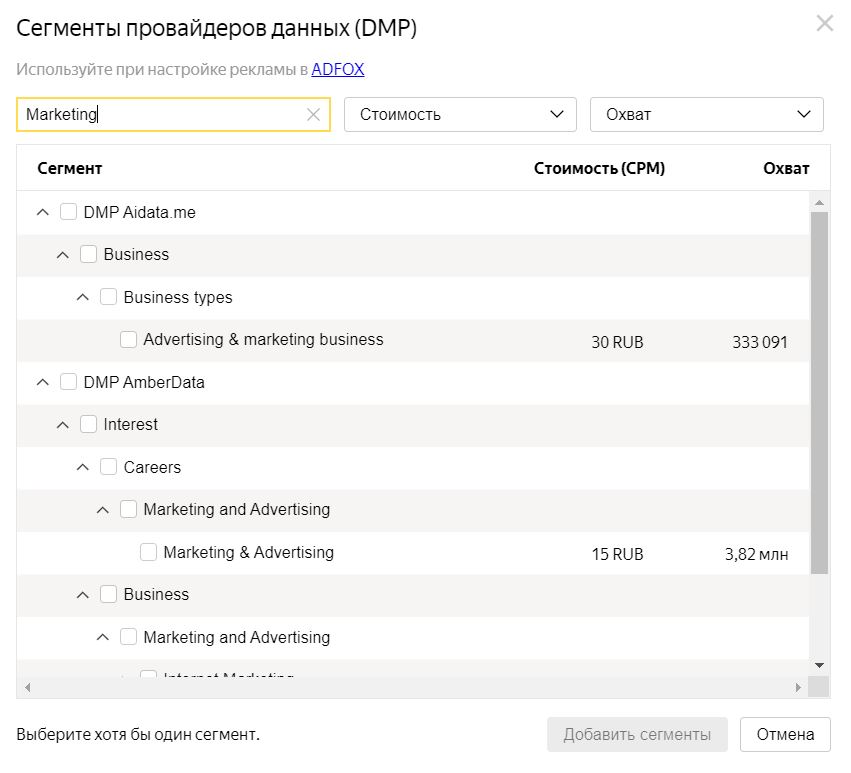Image resolution: width=851 pixels, height=773 pixels.
Task: Open the Охват filter dropdown
Action: (x=707, y=115)
